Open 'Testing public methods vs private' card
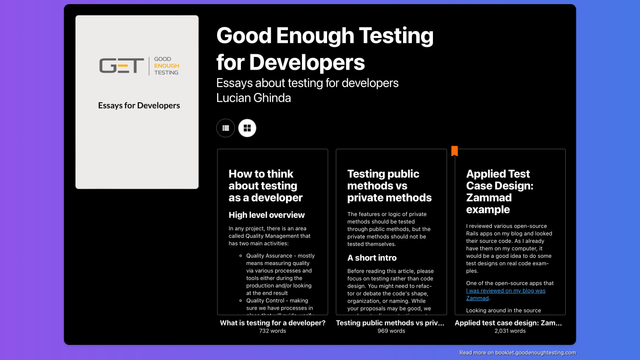This screenshot has width=640, height=360. [x=391, y=232]
